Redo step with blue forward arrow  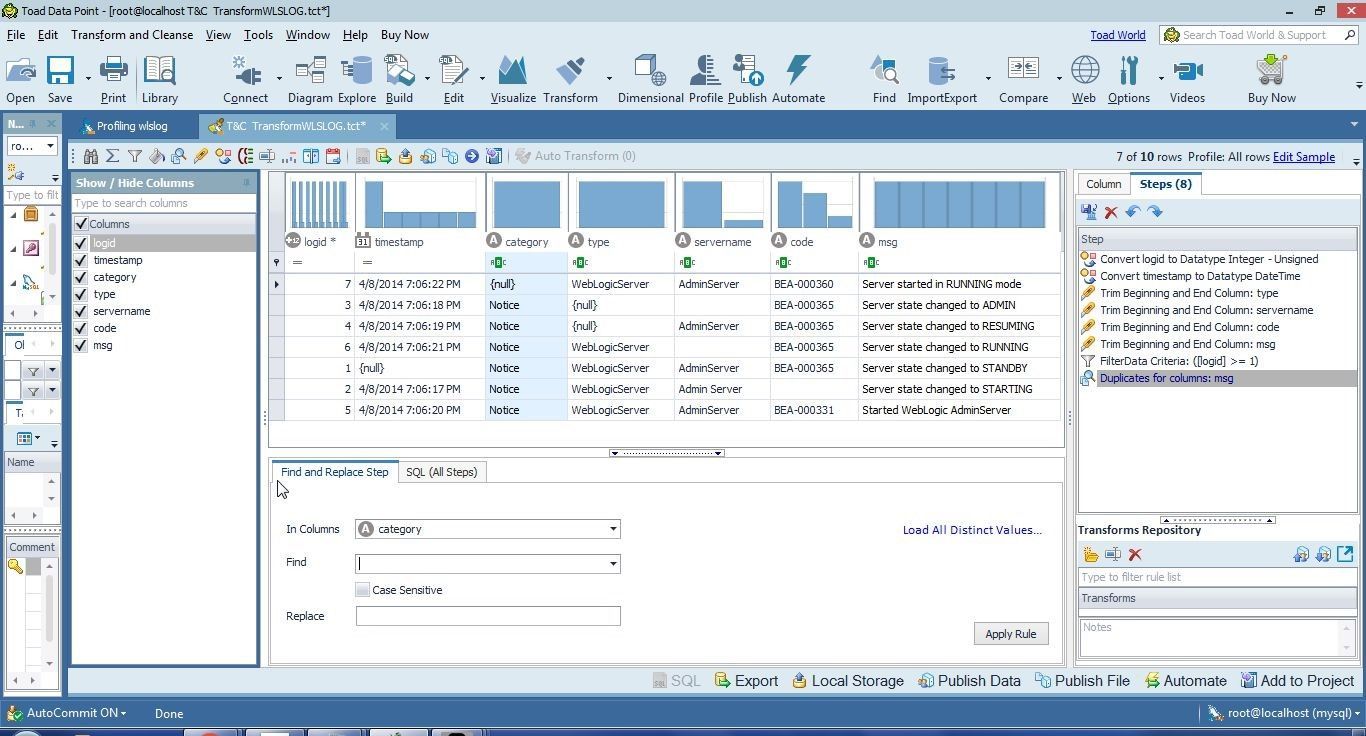1155,212
